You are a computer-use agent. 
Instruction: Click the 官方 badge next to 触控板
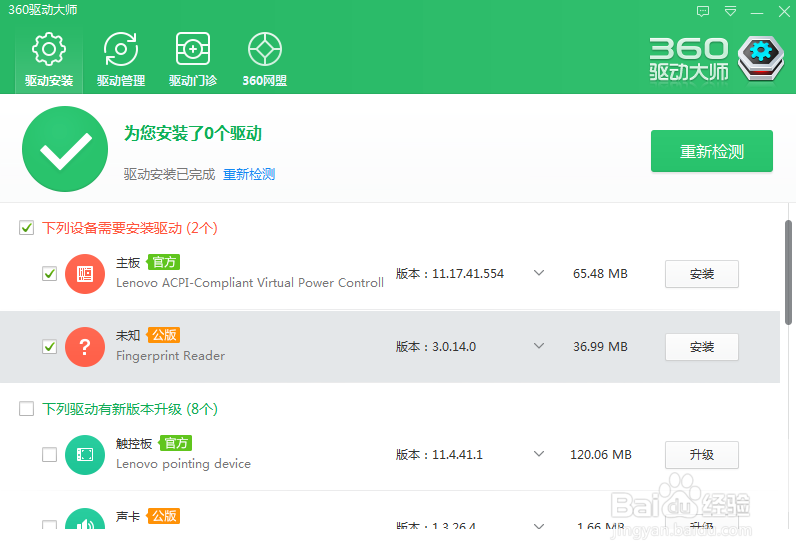[x=176, y=443]
